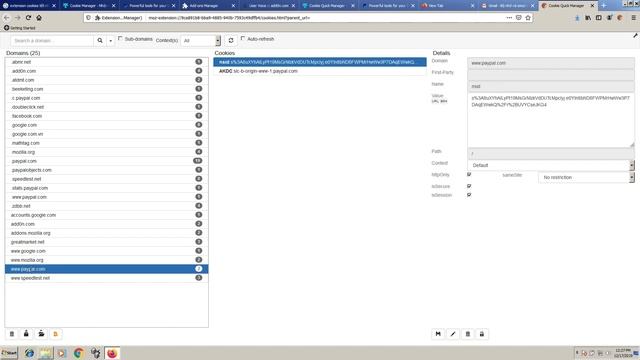This screenshot has width=640, height=360.
Task: Open the Context(s) All dropdown
Action: [x=200, y=40]
